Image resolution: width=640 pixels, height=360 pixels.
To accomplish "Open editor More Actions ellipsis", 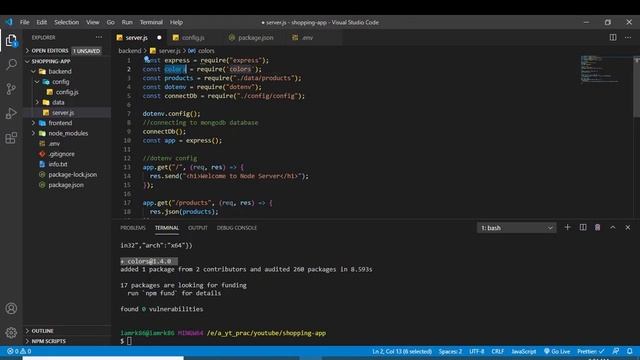I will [628, 37].
